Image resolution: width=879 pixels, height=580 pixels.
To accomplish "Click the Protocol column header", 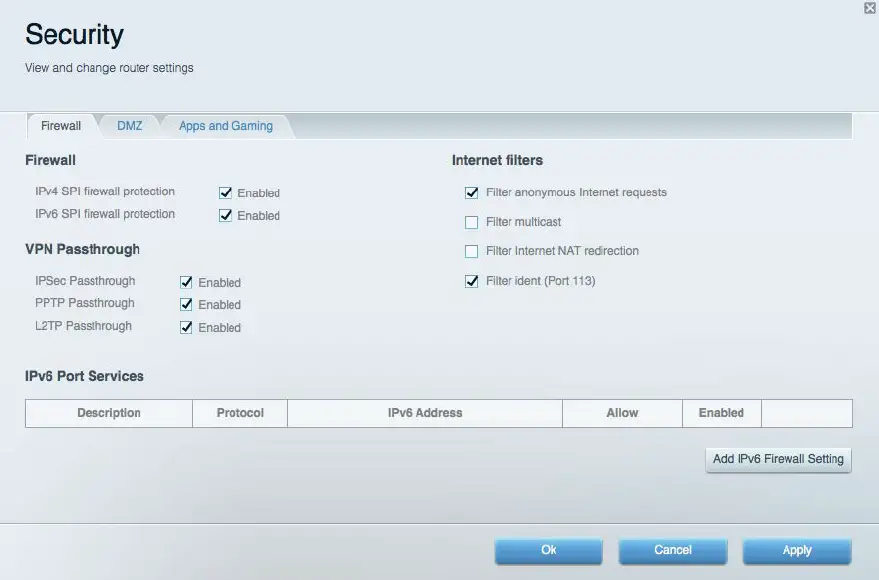I will 240,413.
